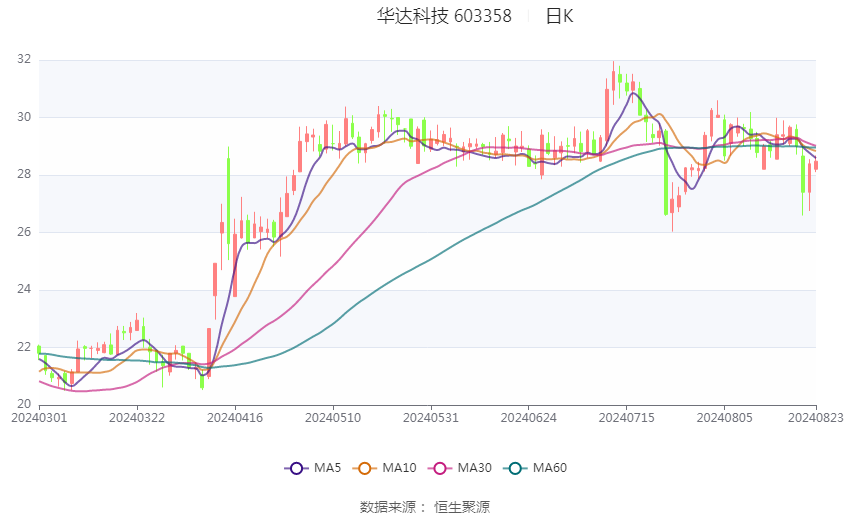The width and height of the screenshot is (850, 517).
Task: Click the y-axis value 22
Action: coord(24,347)
